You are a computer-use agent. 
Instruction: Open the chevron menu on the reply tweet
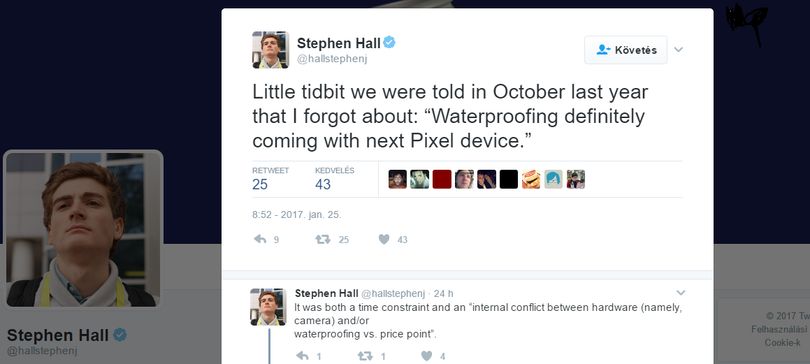point(680,293)
